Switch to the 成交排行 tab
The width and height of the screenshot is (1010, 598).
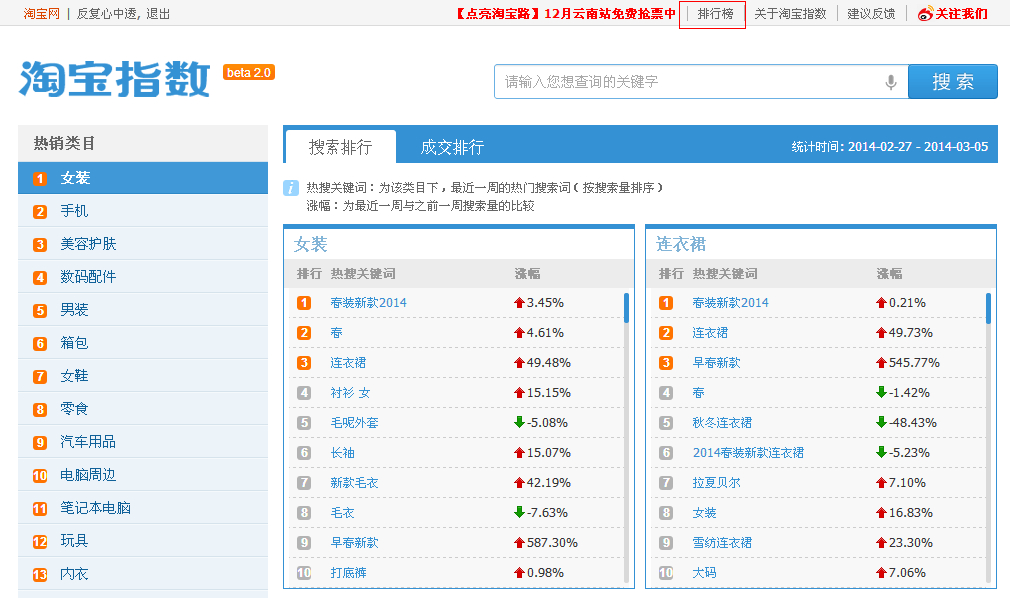tap(452, 148)
